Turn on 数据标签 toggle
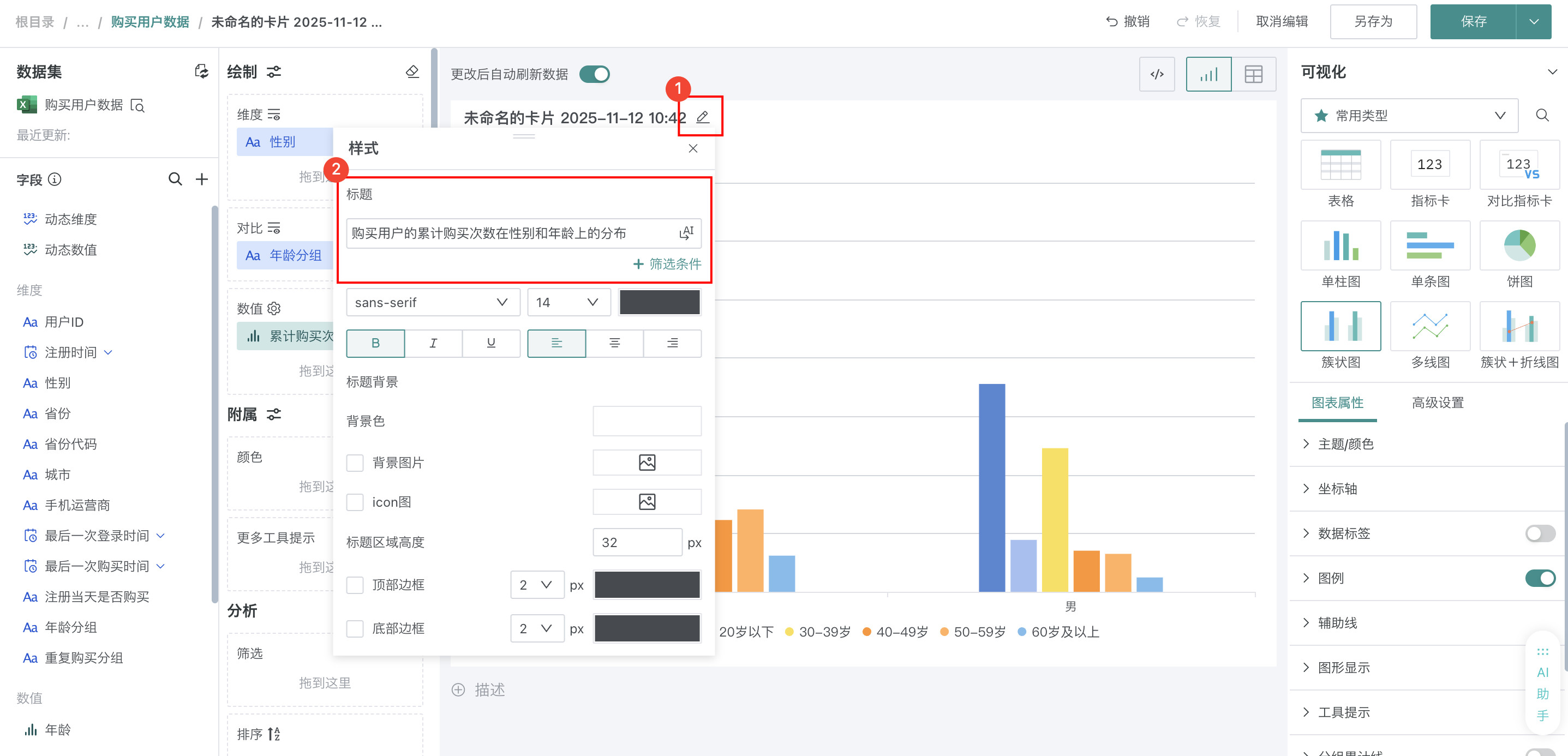 (1540, 533)
